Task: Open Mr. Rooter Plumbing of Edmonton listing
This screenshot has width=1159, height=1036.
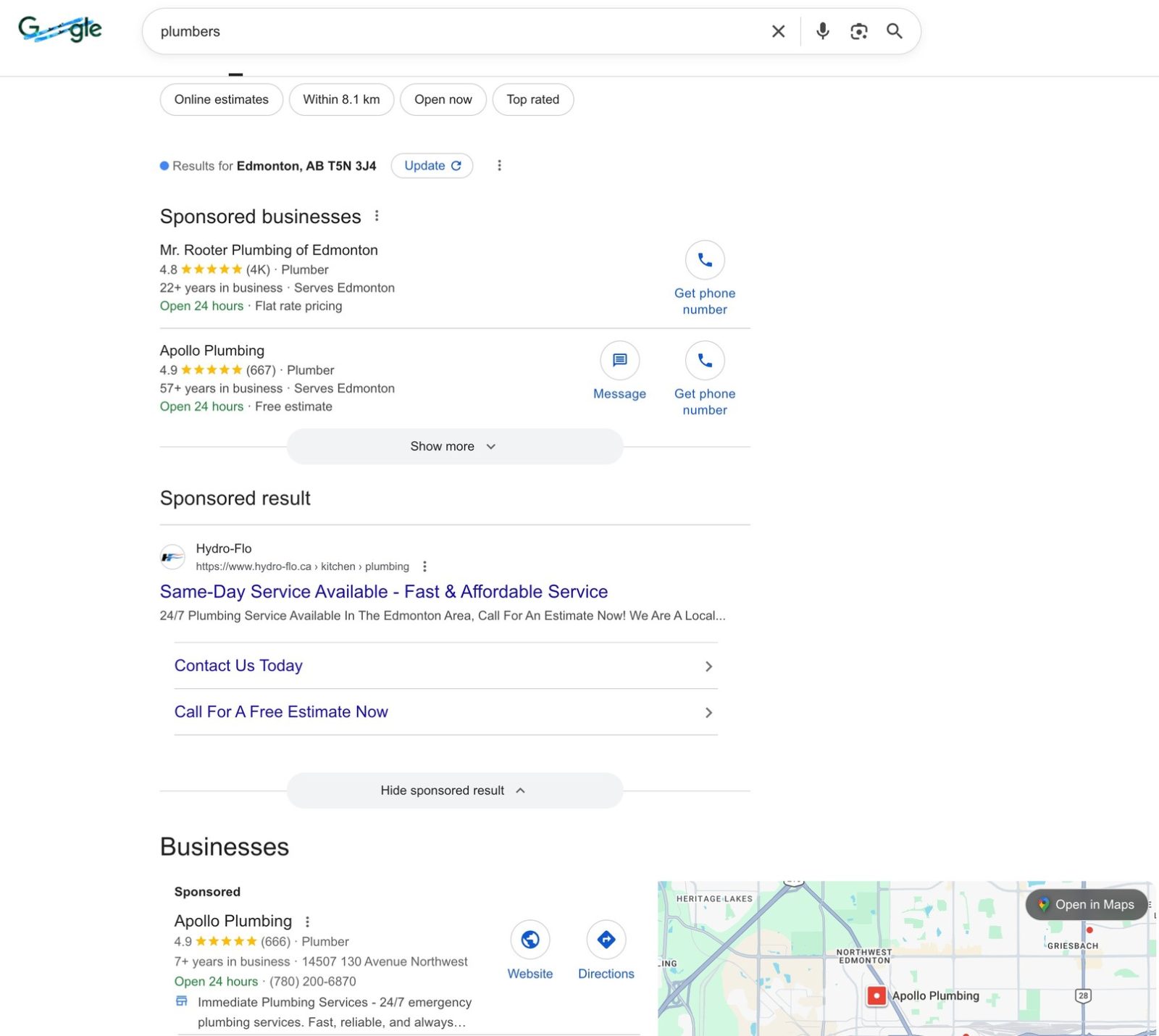Action: [269, 250]
